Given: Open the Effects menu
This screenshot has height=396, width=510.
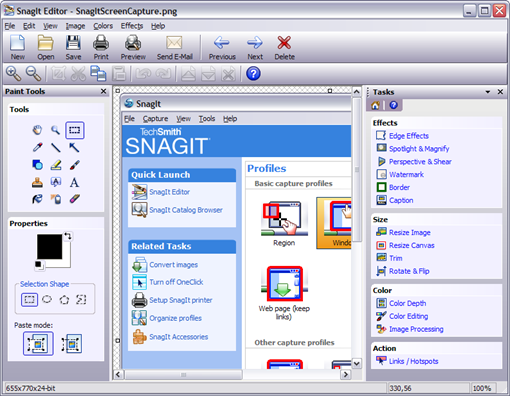Looking at the screenshot, I should pos(132,26).
